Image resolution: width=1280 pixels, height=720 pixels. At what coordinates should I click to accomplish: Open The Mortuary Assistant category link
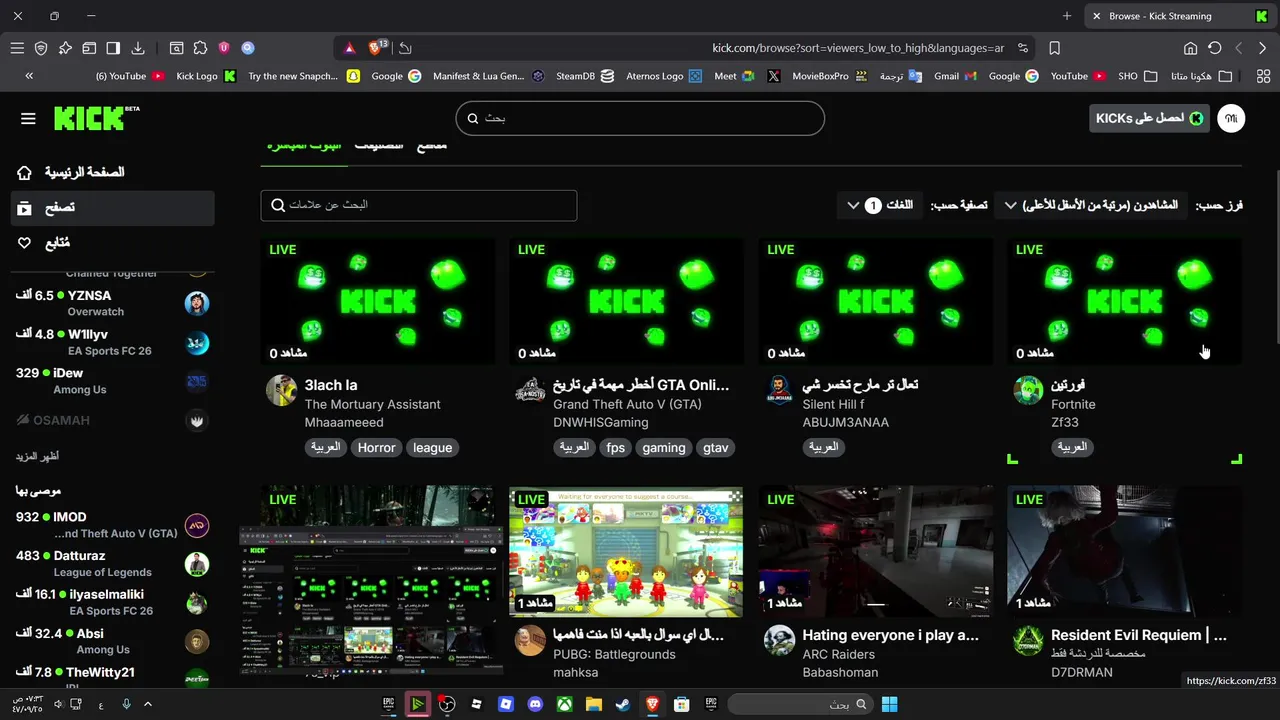point(372,404)
